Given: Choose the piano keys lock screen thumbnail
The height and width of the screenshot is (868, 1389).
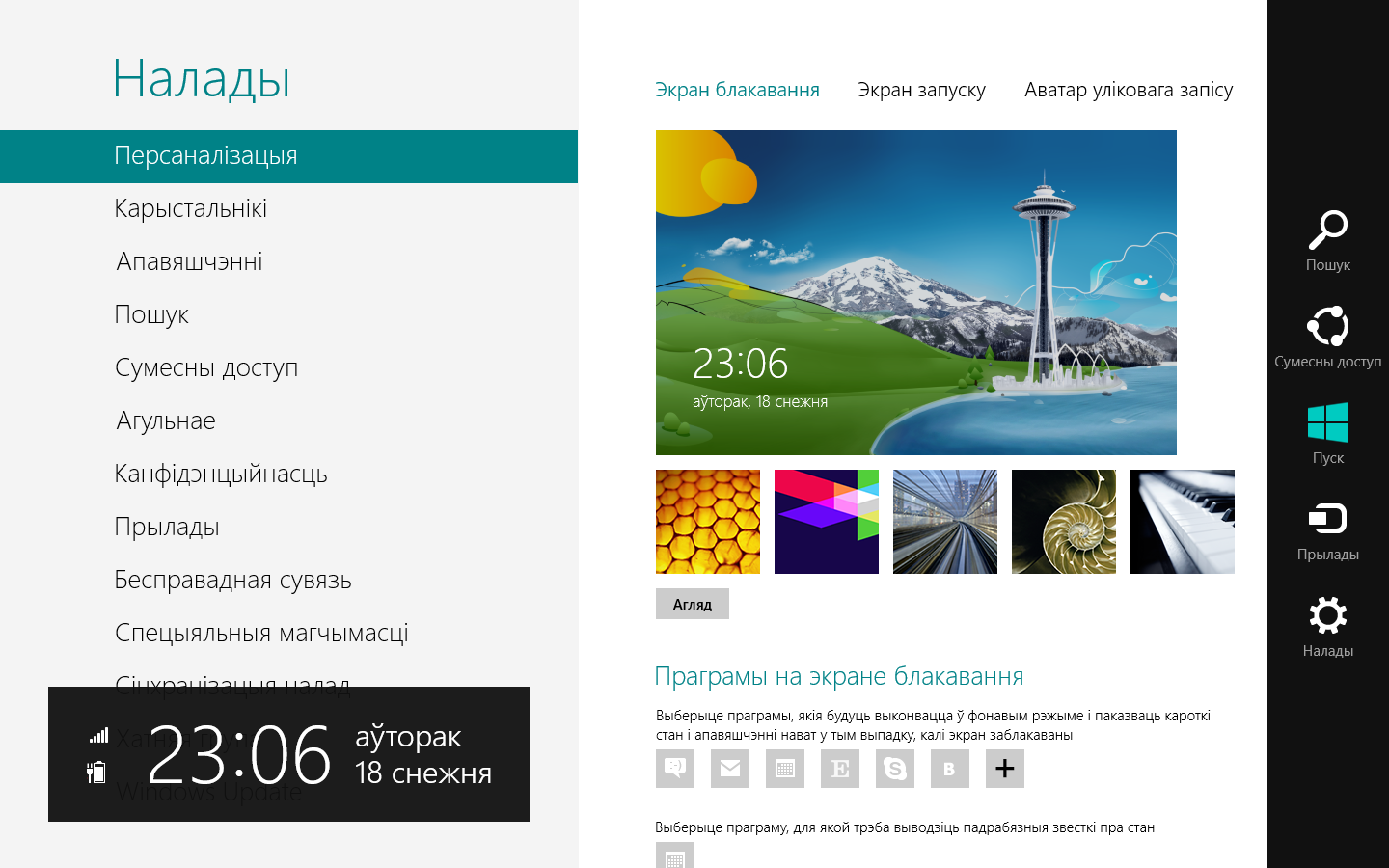Looking at the screenshot, I should coord(1183,522).
